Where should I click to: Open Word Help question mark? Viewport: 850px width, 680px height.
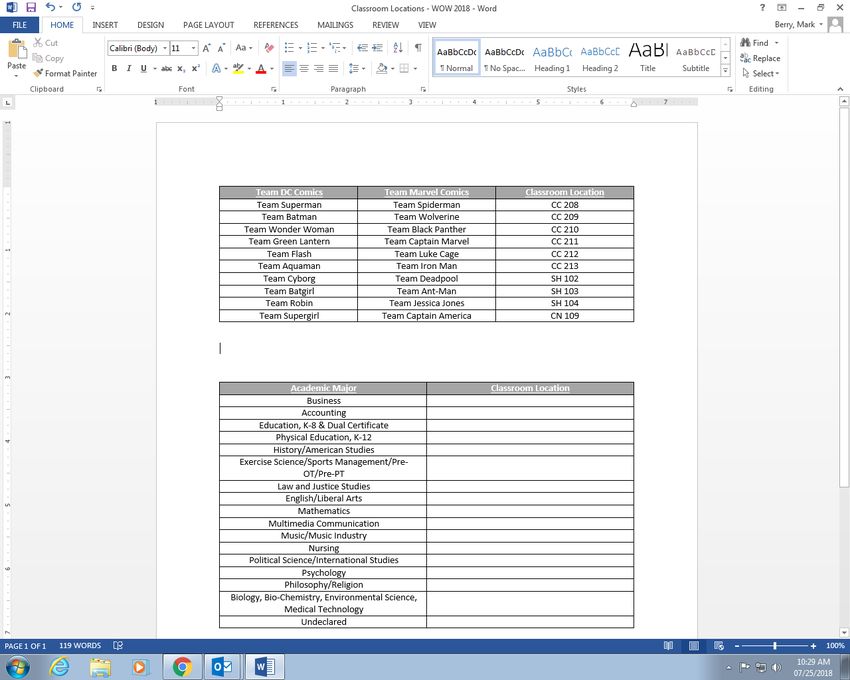[x=762, y=8]
